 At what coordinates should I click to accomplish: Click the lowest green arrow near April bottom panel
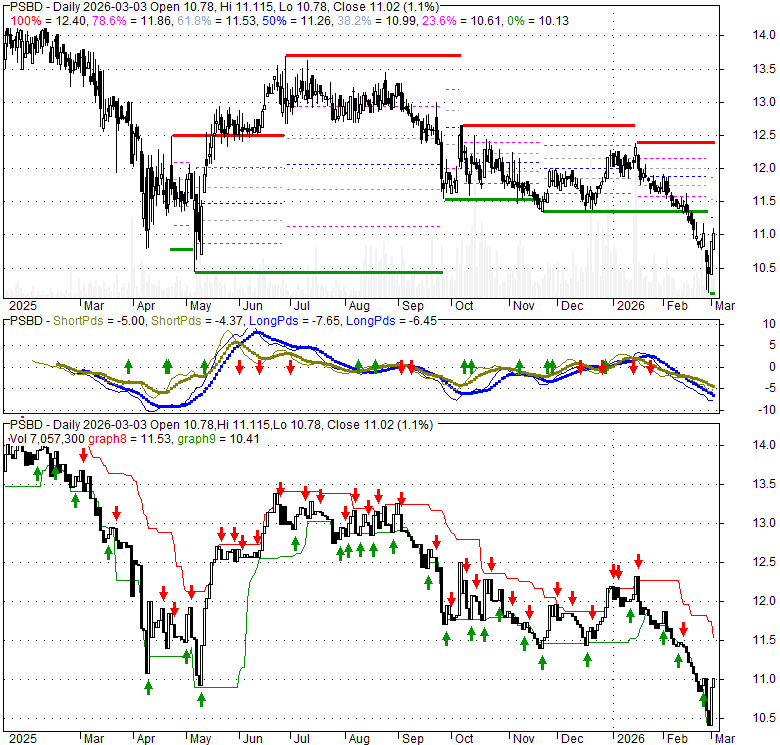click(148, 687)
